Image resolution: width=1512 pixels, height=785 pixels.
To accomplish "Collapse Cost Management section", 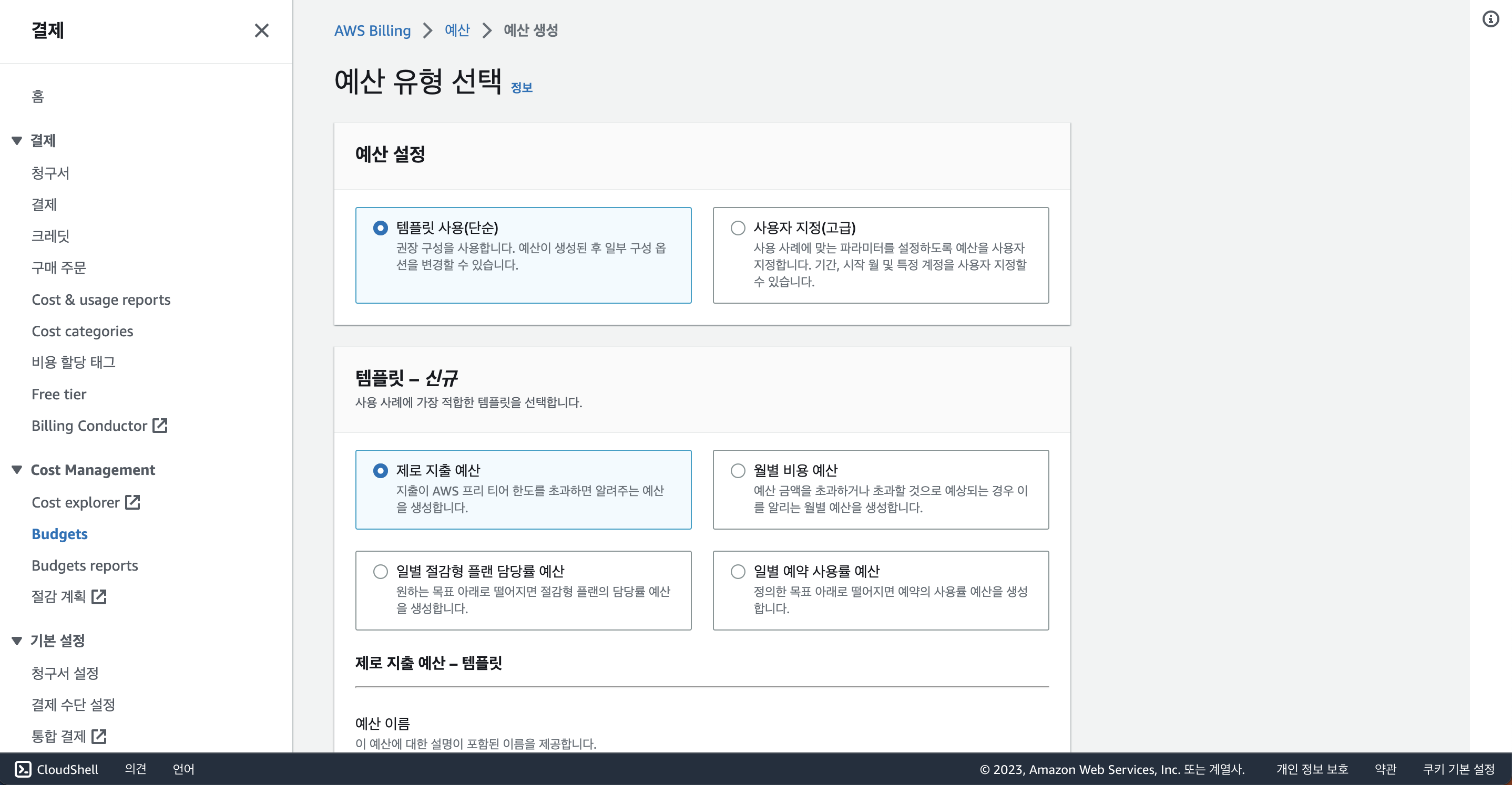I will (x=17, y=470).
